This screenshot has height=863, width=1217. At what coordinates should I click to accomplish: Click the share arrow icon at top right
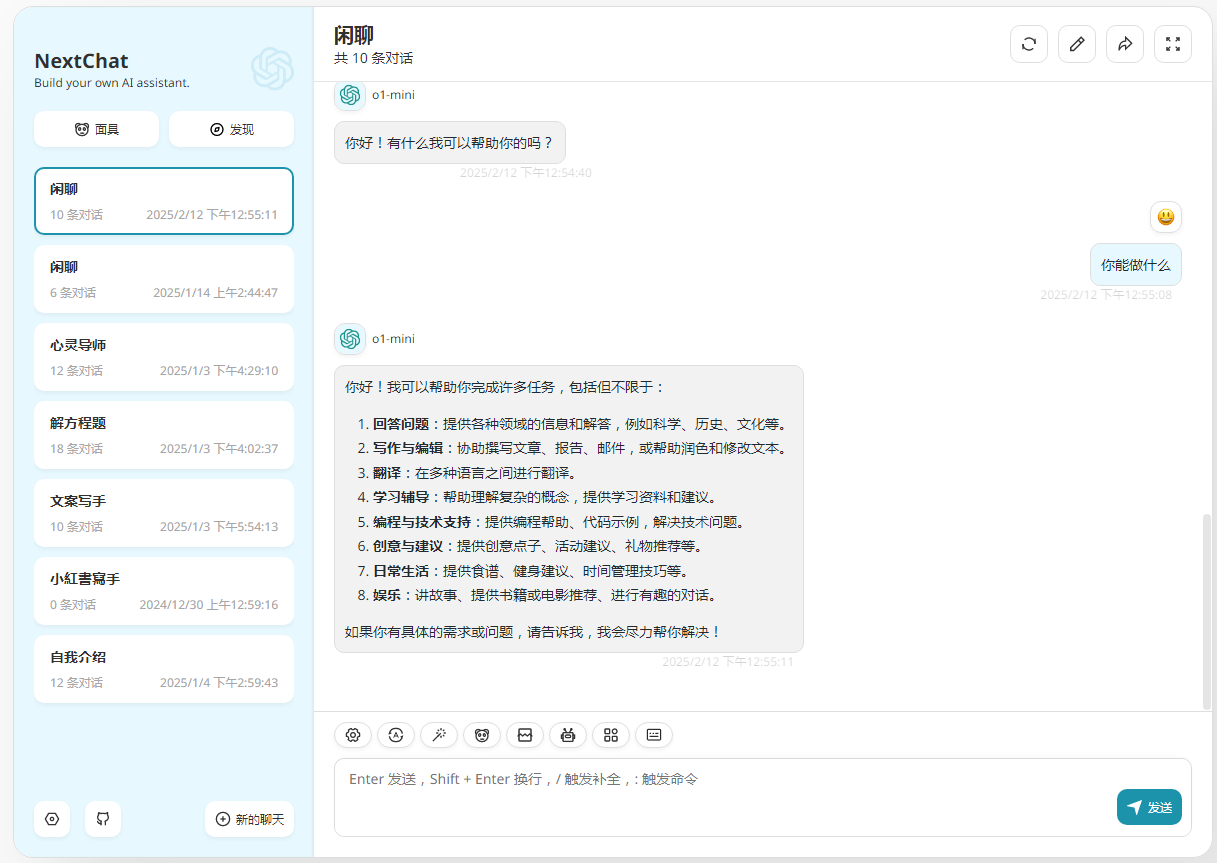(1124, 43)
